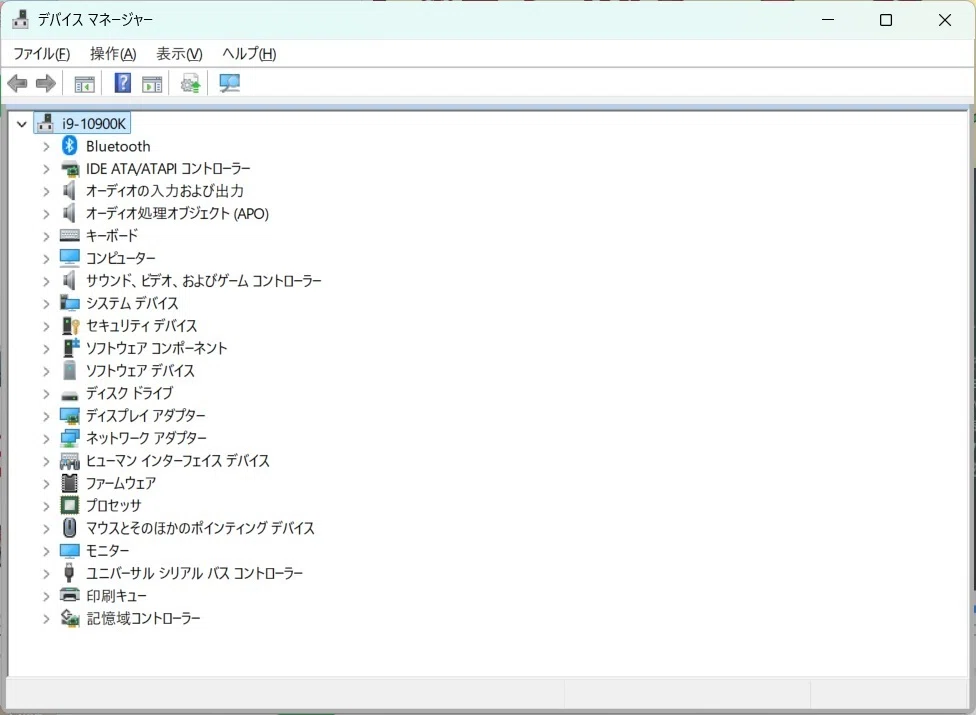This screenshot has height=715, width=976.
Task: Click Scan for hardware changes monitor icon
Action: coord(230,83)
